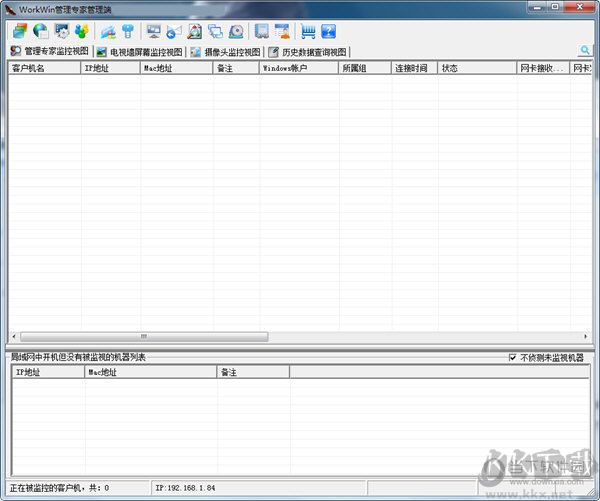This screenshot has width=600, height=501.
Task: Click the 网卡接收 column header
Action: (543, 68)
